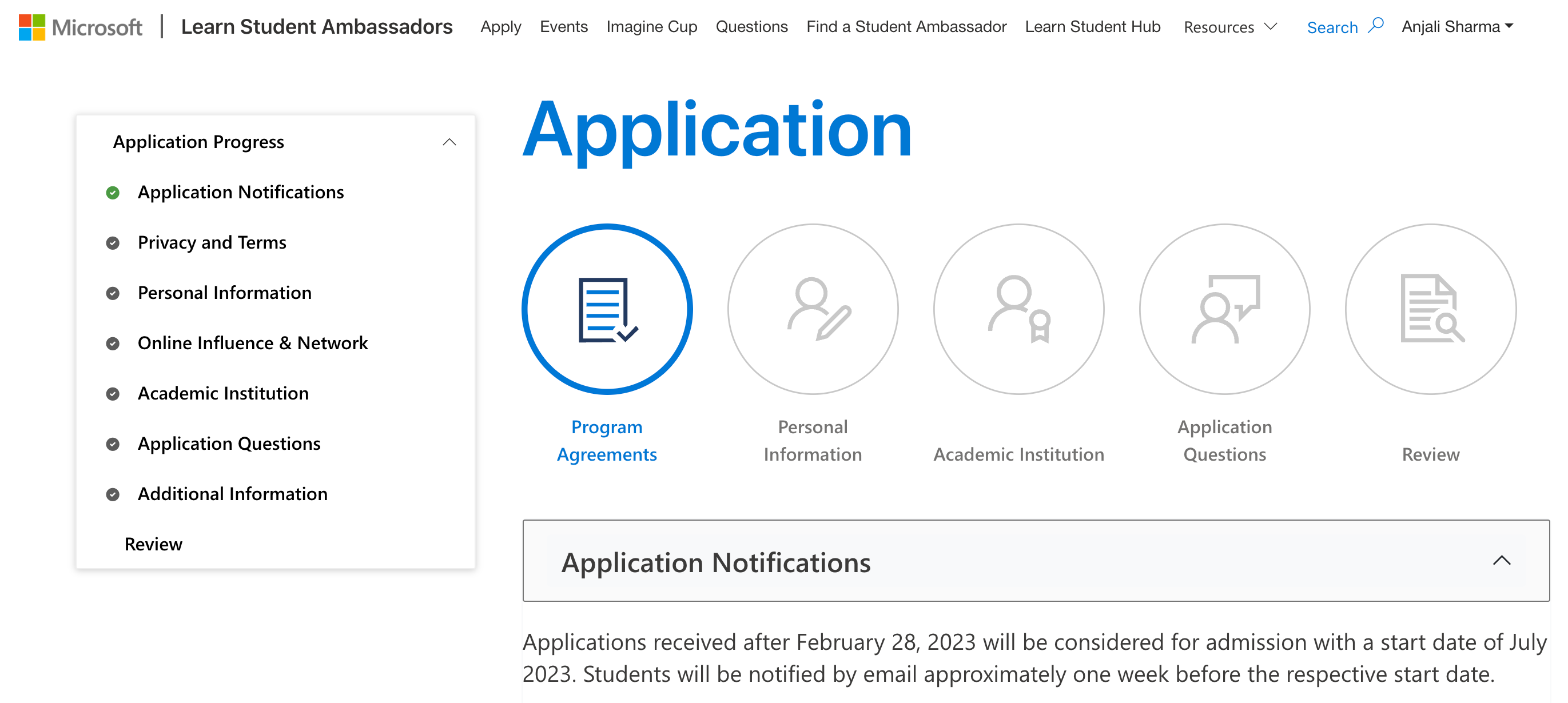Click check mark beside Additional Information
The width and height of the screenshot is (1568, 703).
(113, 494)
